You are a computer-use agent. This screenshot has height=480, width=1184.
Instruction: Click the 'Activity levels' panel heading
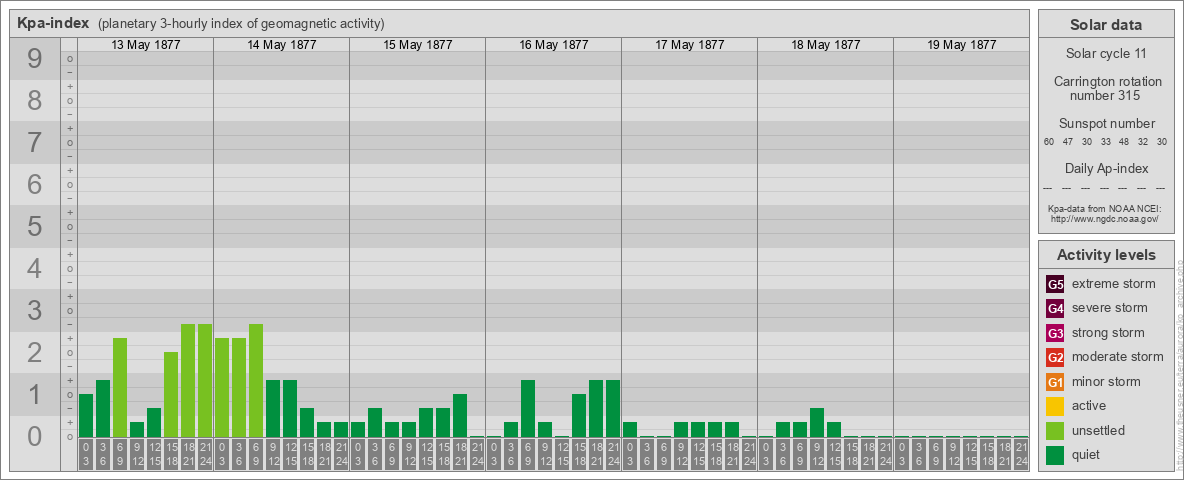tap(1106, 255)
